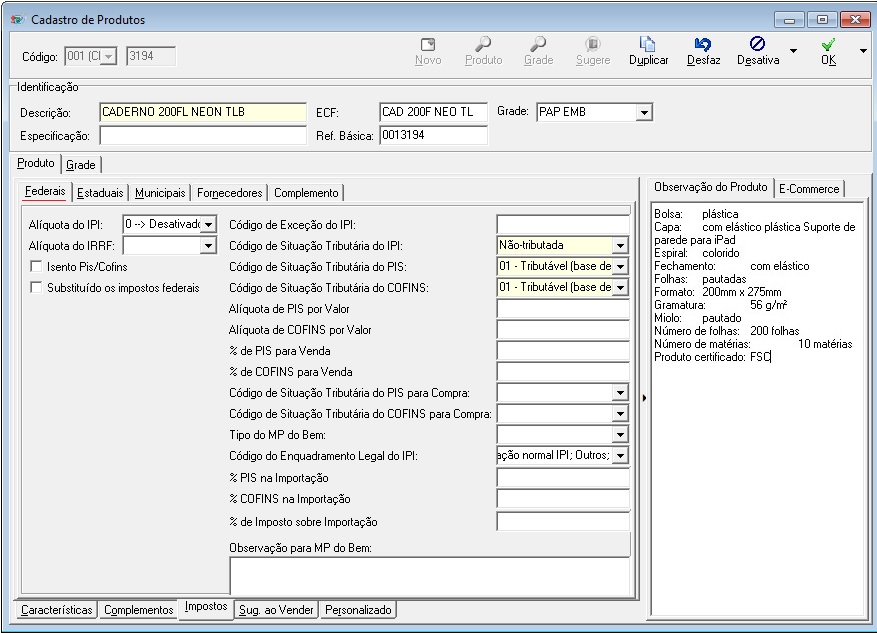Click the app icon in title bar

coord(17,20)
